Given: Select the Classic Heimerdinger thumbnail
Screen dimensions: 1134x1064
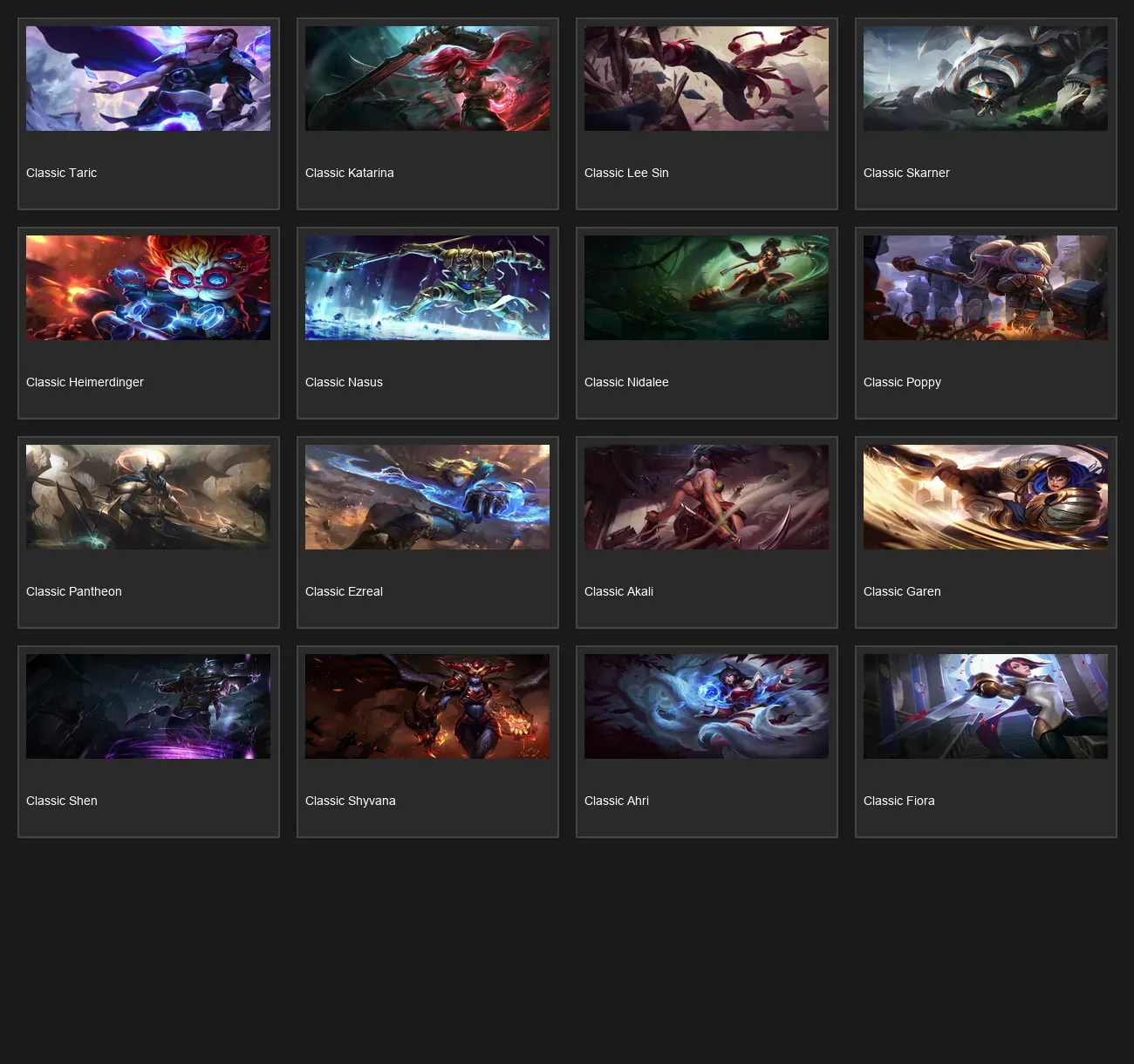Looking at the screenshot, I should (x=148, y=288).
